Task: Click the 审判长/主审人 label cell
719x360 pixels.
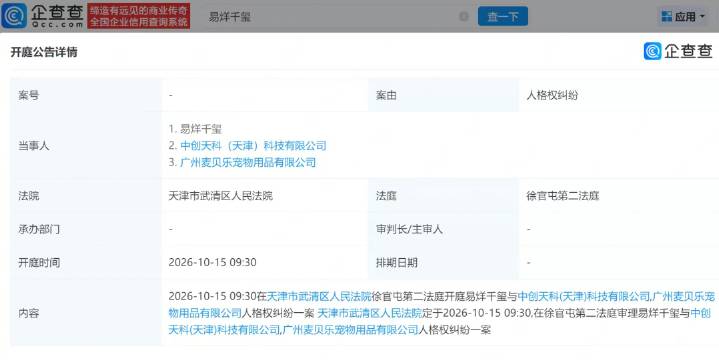Action: pyautogui.click(x=443, y=229)
